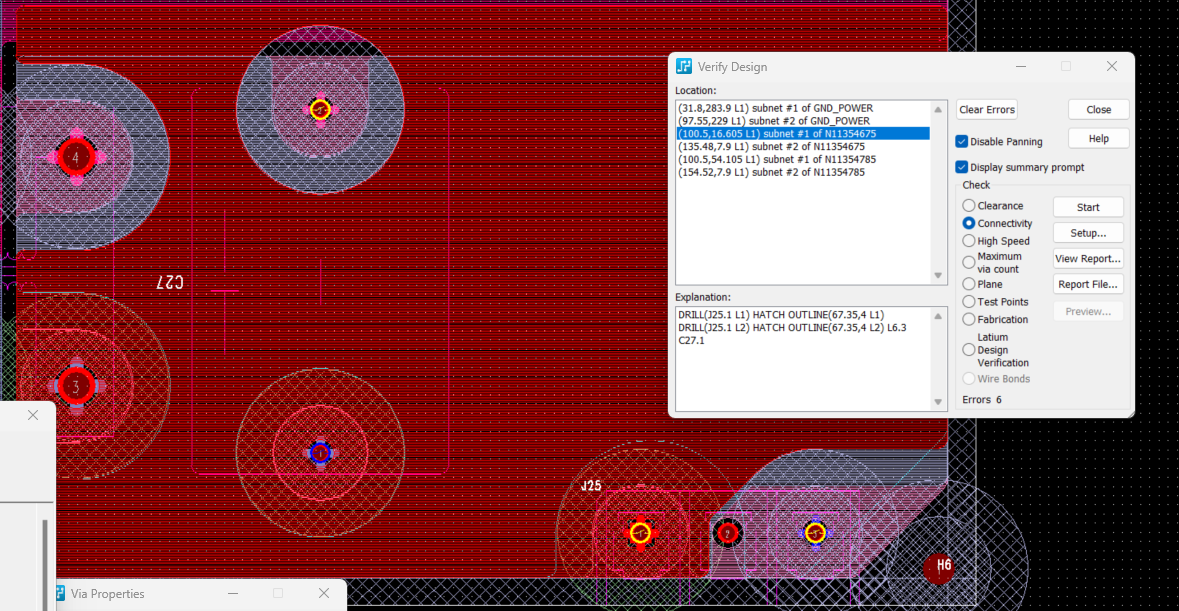Select the Fabrication check option
The height and width of the screenshot is (611, 1179).
[969, 319]
